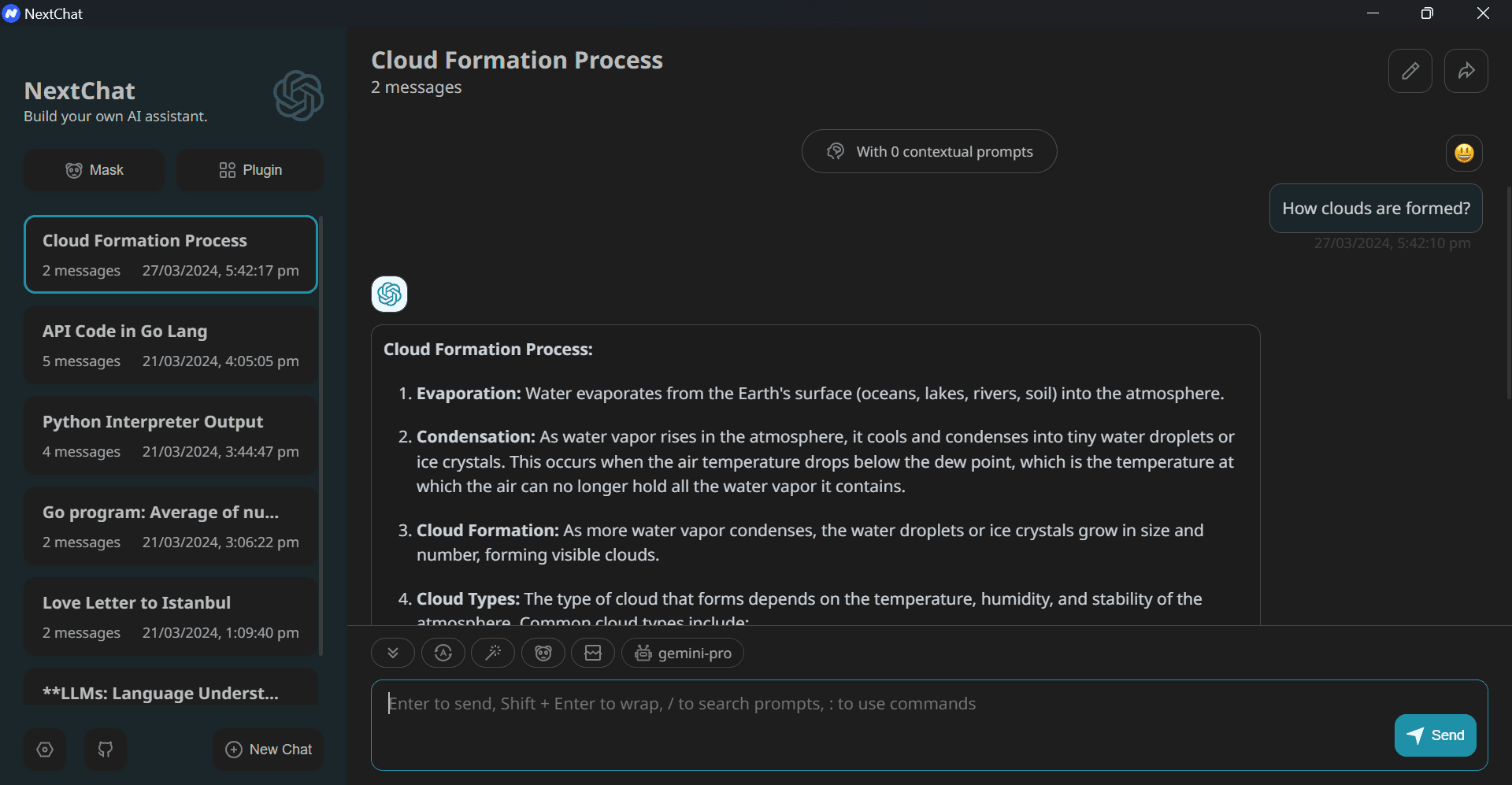The height and width of the screenshot is (785, 1512).
Task: Open the API Code in Go Lang chat
Action: click(x=171, y=345)
